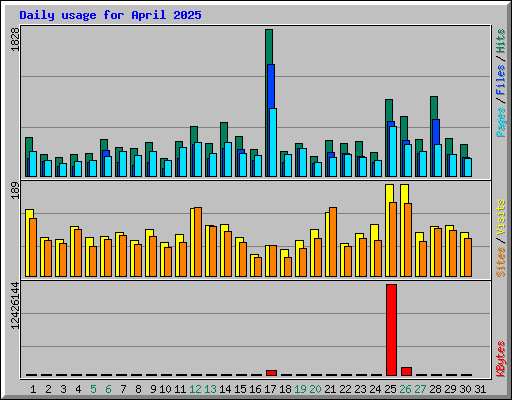Viewport: 512px width, 400px height.
Task: Click day label 24 on the x-axis
Action: pyautogui.click(x=375, y=389)
